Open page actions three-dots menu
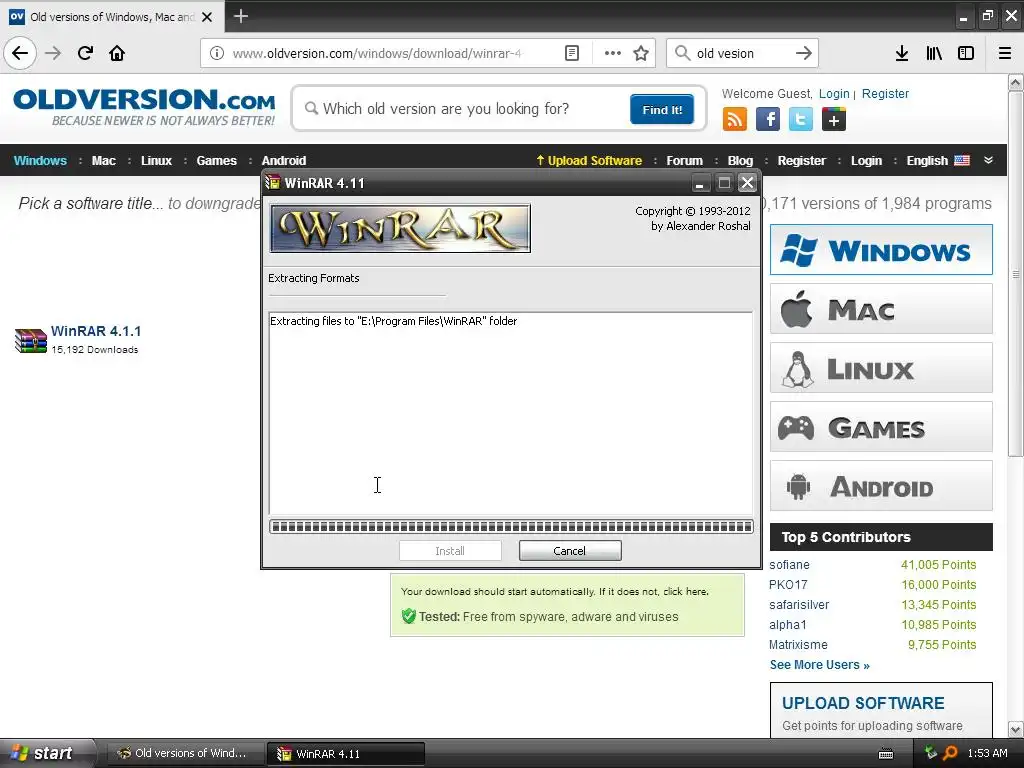 612,53
